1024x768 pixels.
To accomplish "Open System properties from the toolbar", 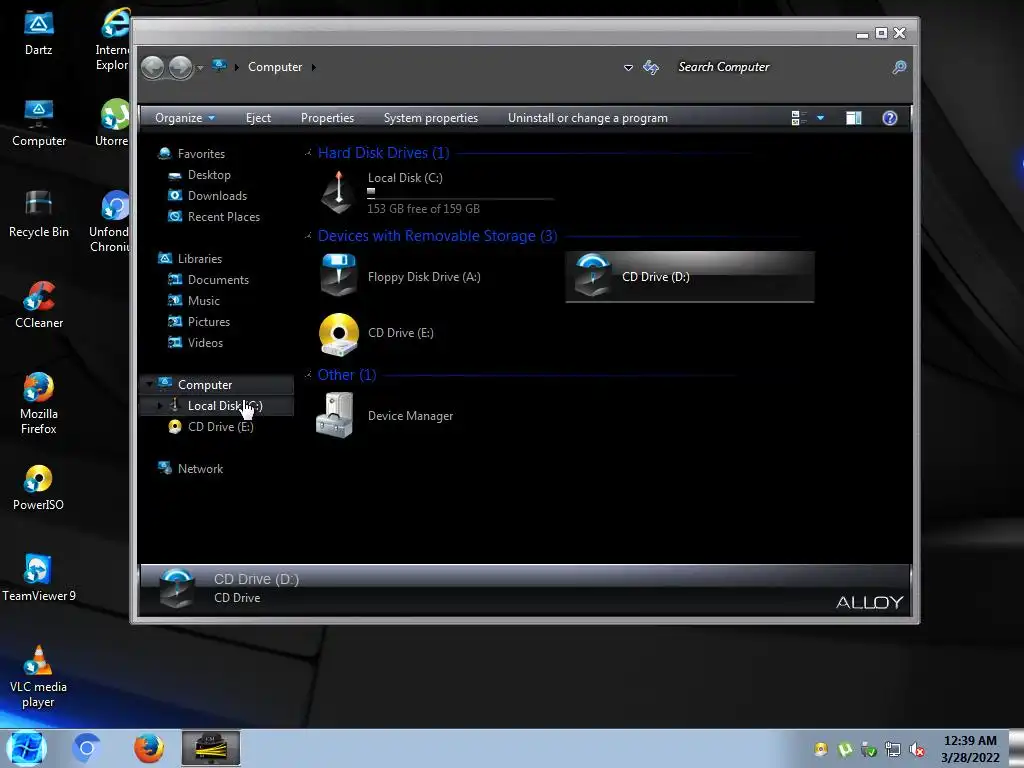I will 430,118.
